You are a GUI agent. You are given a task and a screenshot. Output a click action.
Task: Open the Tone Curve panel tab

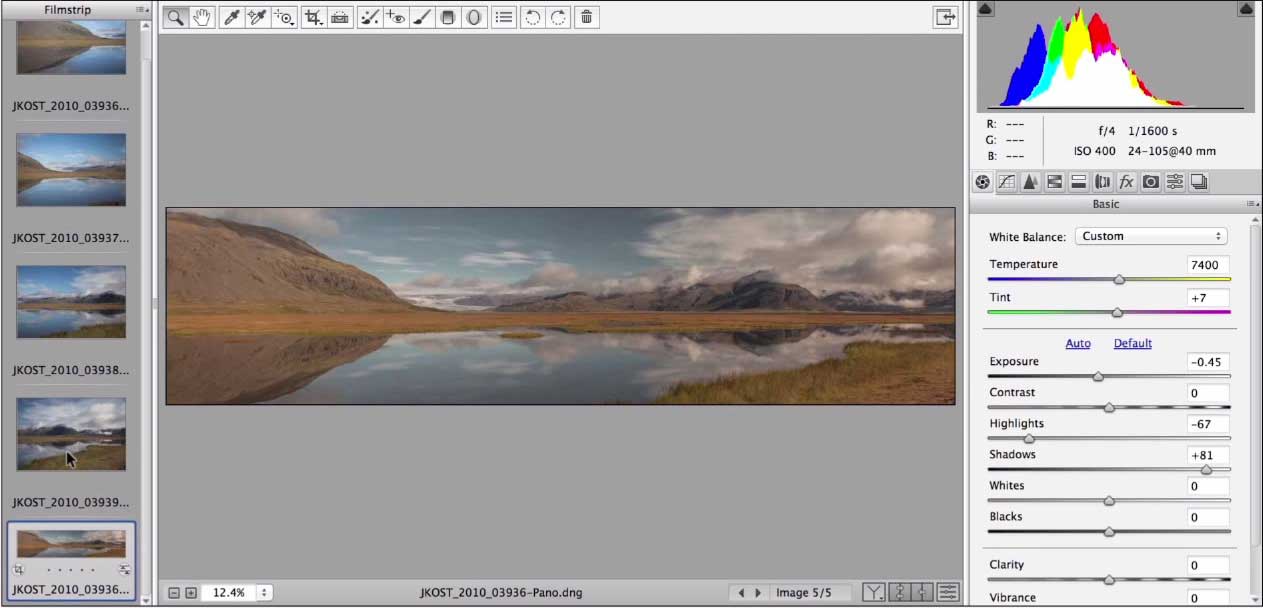[x=1006, y=182]
